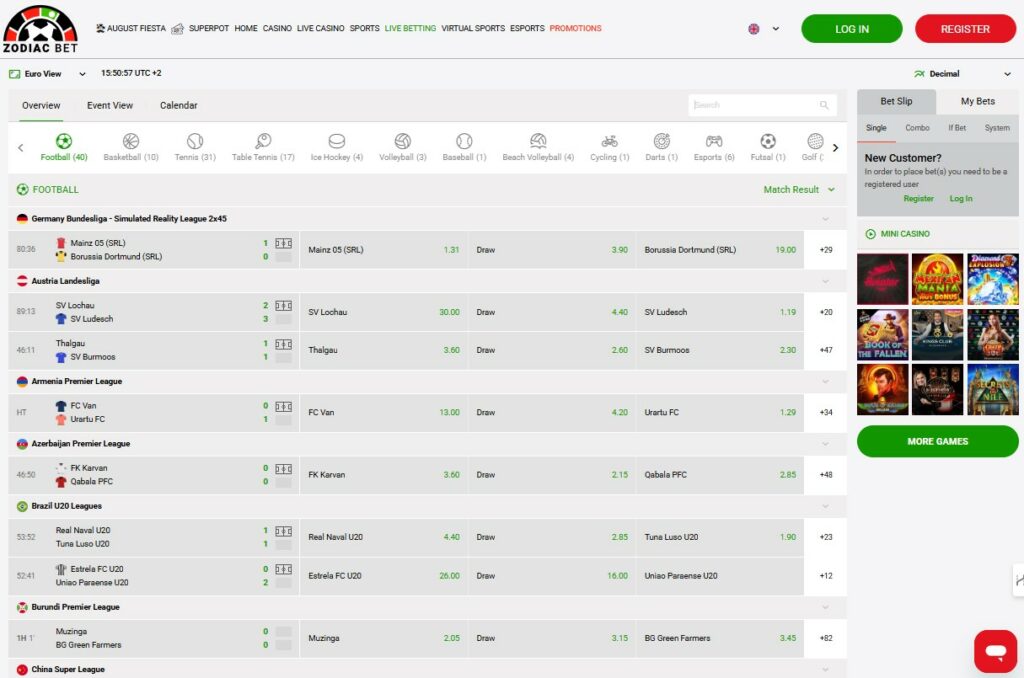The height and width of the screenshot is (678, 1024).
Task: Open the August Fiesta menu item
Action: point(131,29)
